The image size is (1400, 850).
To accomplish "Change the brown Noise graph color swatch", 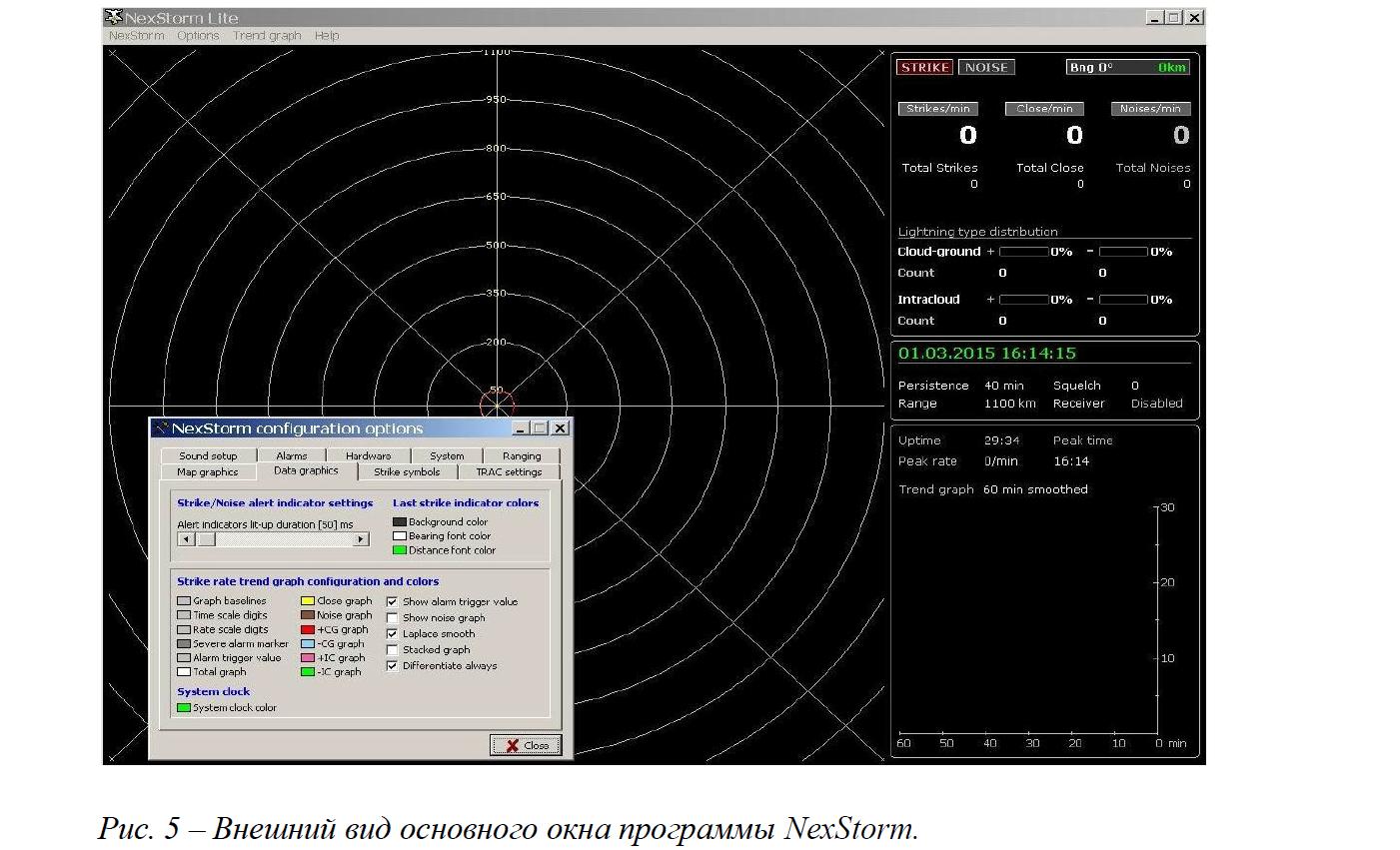I will pos(308,615).
